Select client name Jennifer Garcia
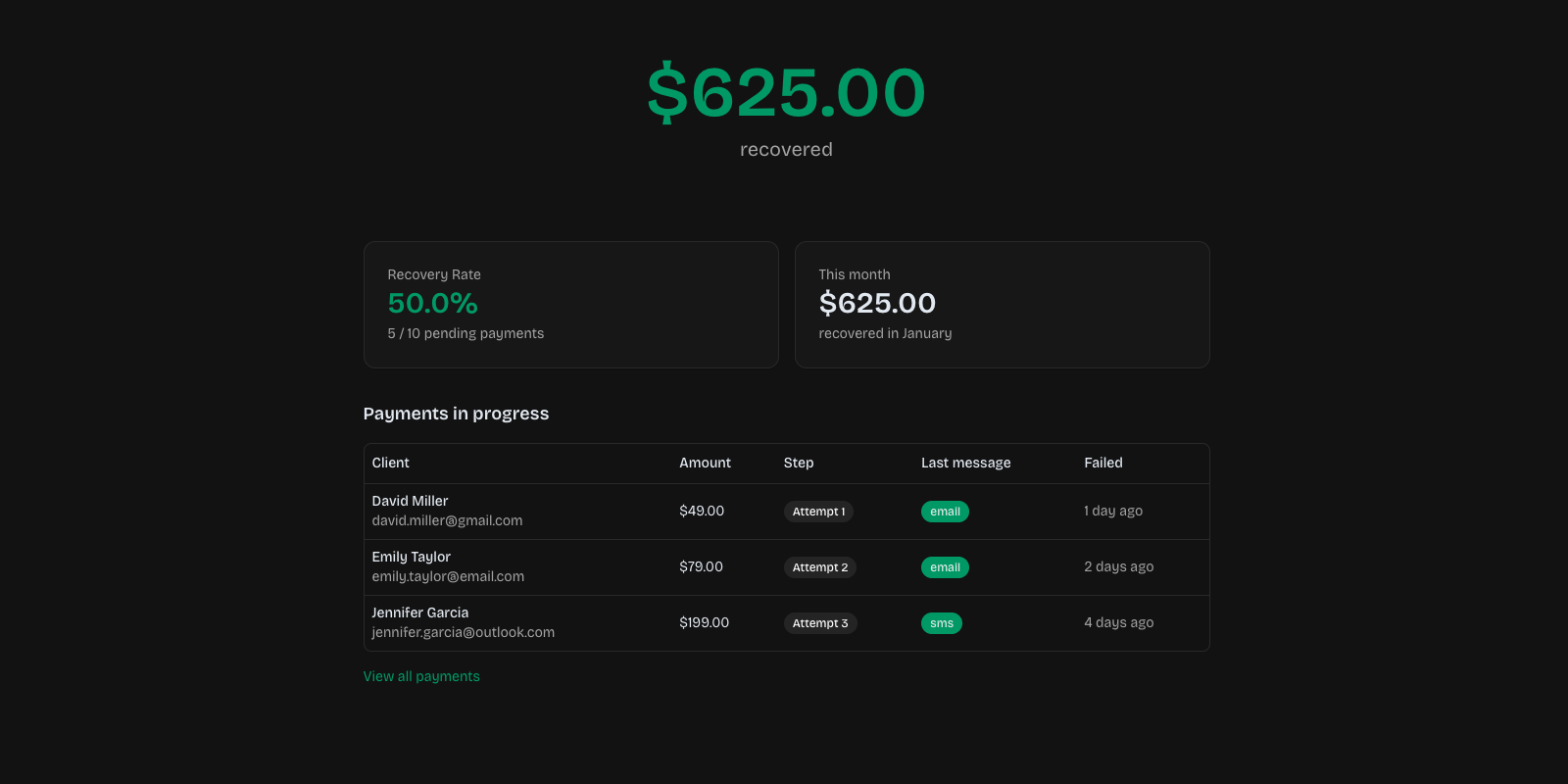The height and width of the screenshot is (784, 1568). click(419, 612)
